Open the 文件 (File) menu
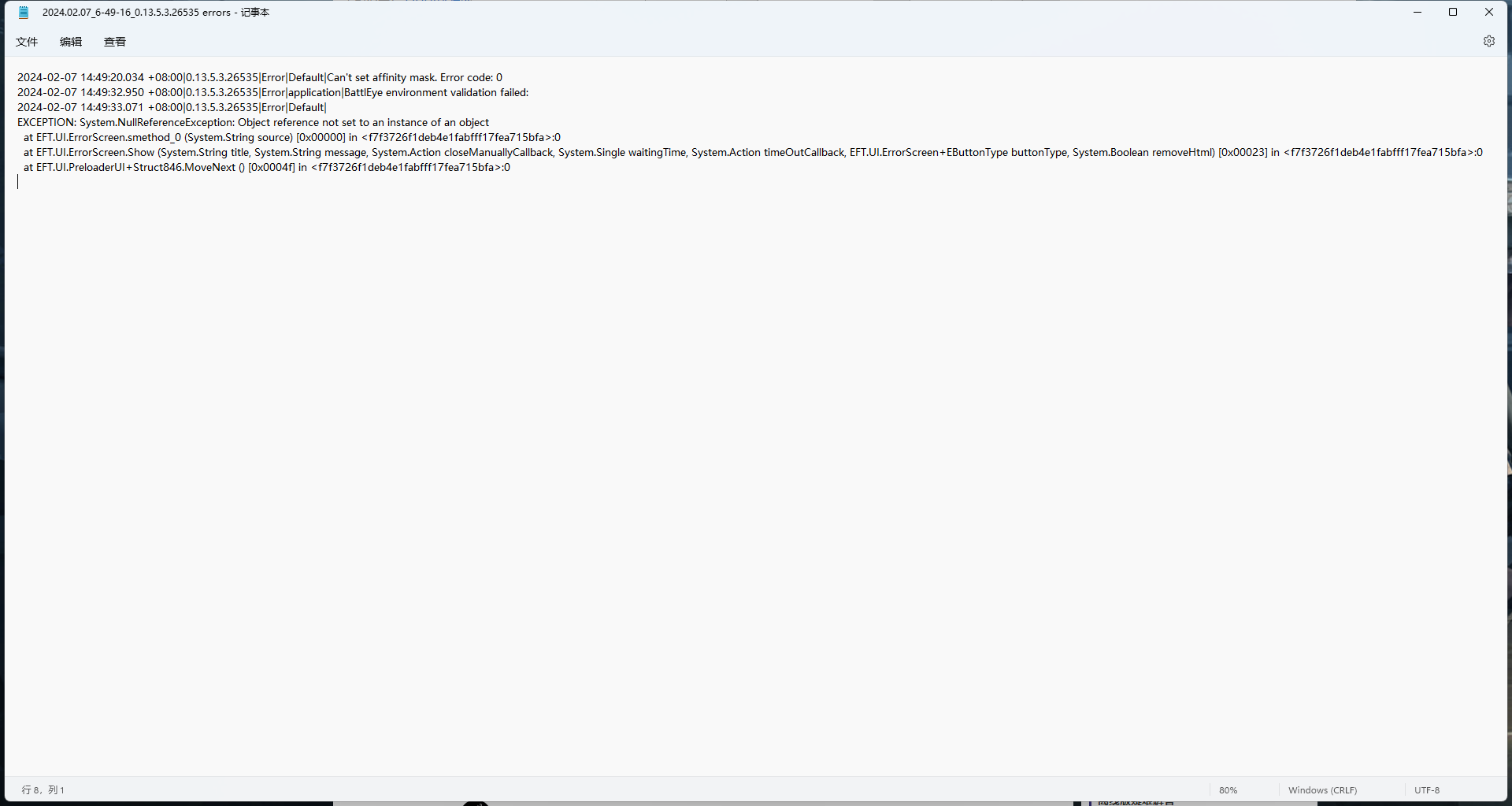Viewport: 1512px width, 806px height. [x=27, y=42]
